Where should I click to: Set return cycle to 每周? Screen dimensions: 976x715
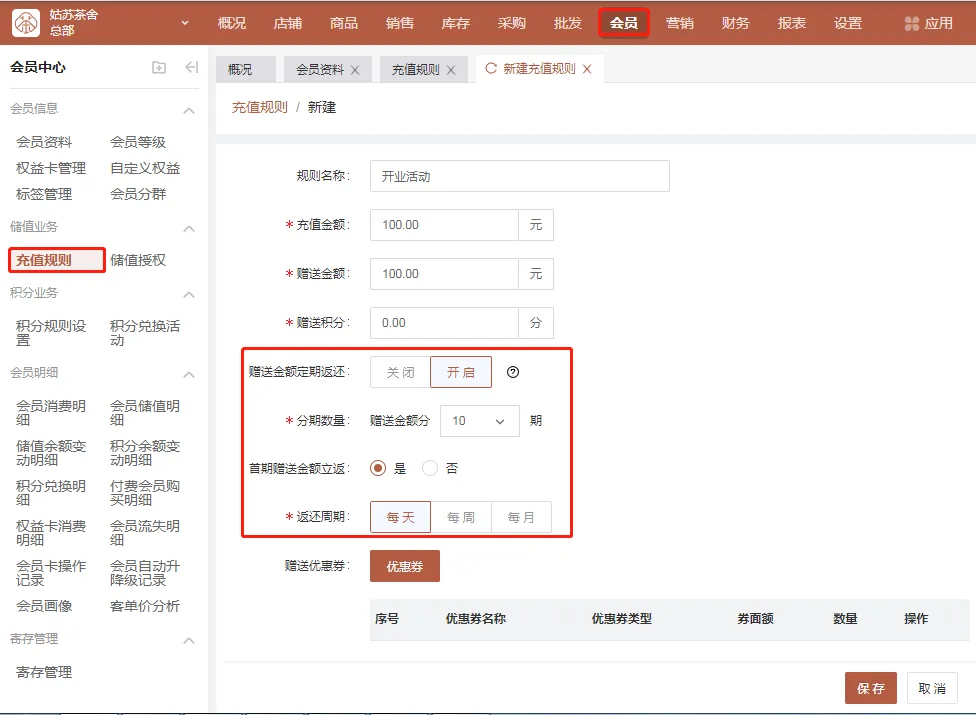tap(461, 517)
